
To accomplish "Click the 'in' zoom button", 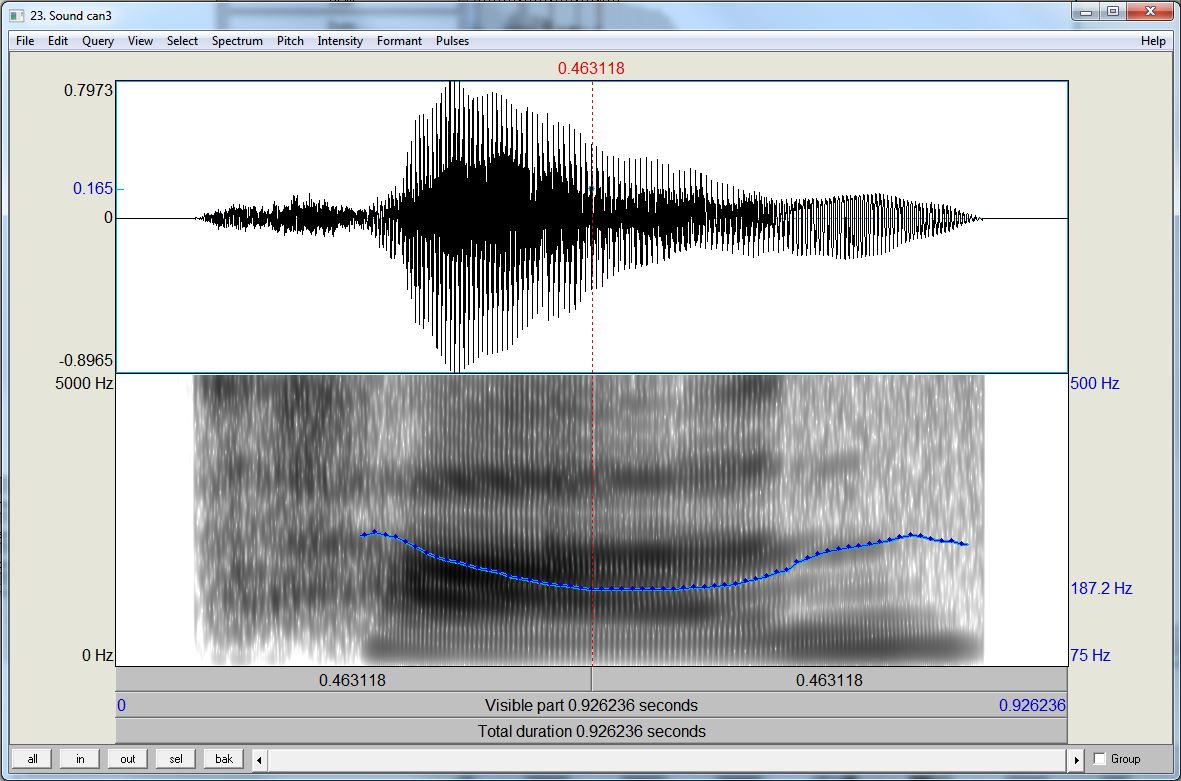I will coord(80,759).
